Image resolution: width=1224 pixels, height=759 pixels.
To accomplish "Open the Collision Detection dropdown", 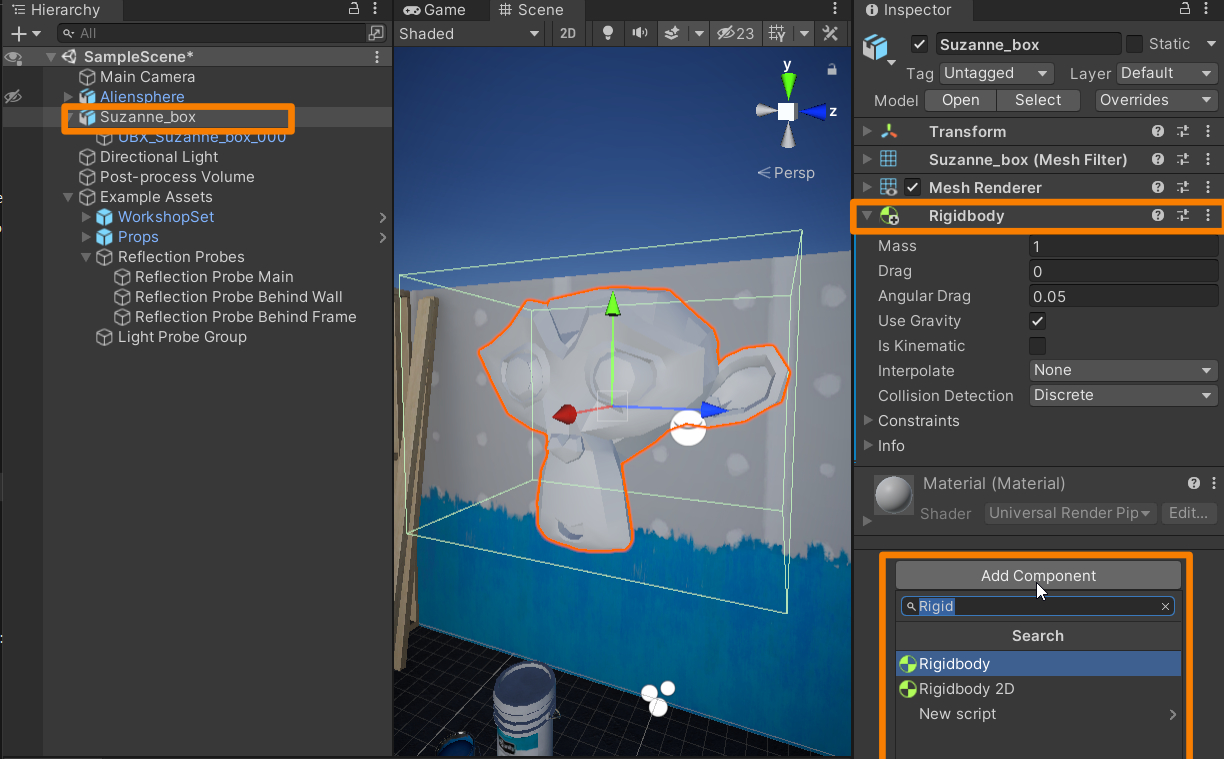I will click(1123, 395).
